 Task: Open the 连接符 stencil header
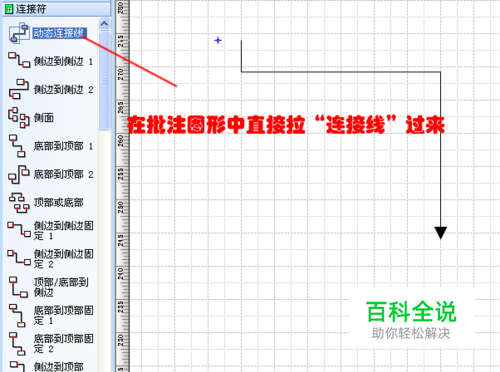pyautogui.click(x=57, y=9)
